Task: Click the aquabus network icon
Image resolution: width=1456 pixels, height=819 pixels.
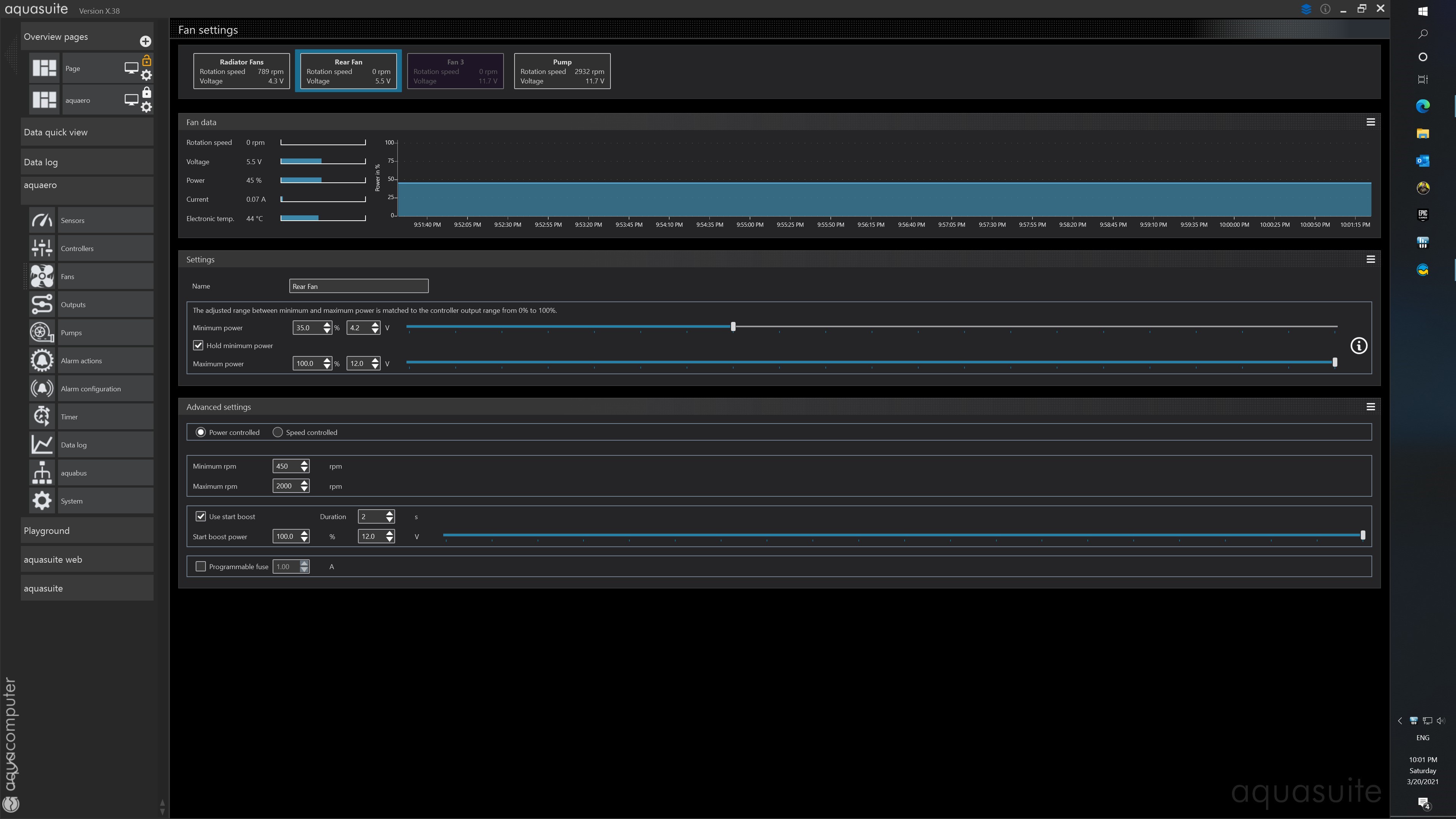Action: click(x=42, y=472)
